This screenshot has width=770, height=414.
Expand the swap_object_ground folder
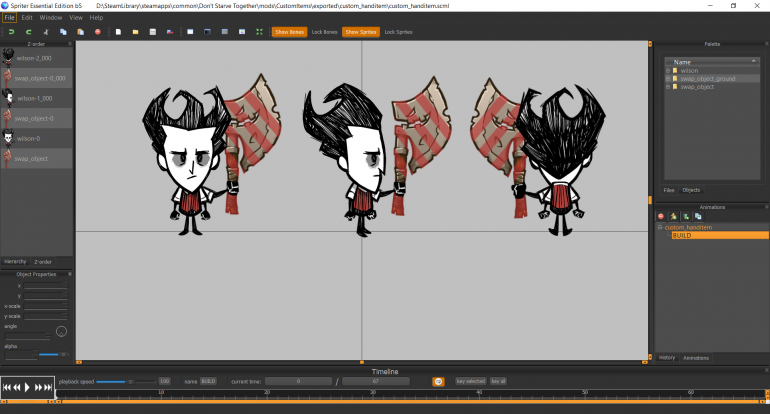point(667,79)
